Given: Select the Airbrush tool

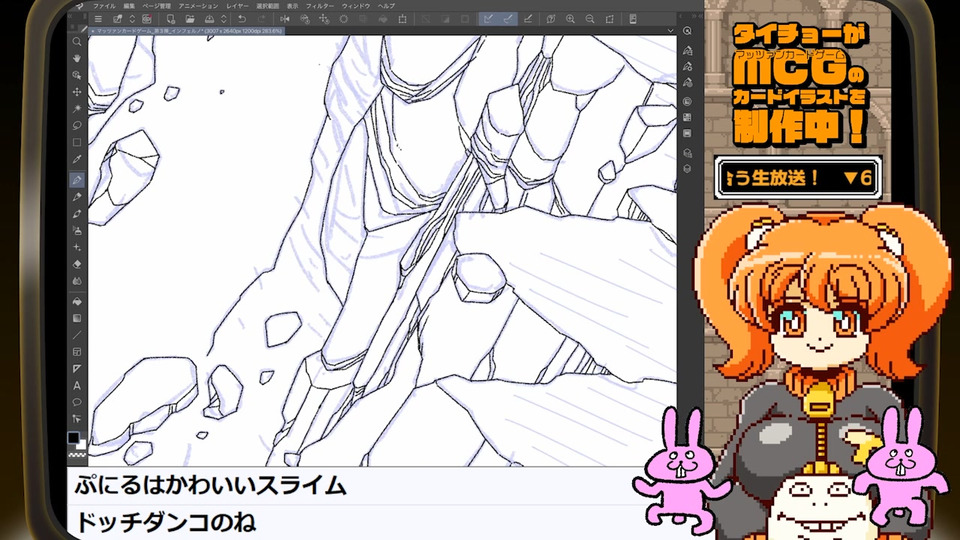Looking at the screenshot, I should 77,231.
